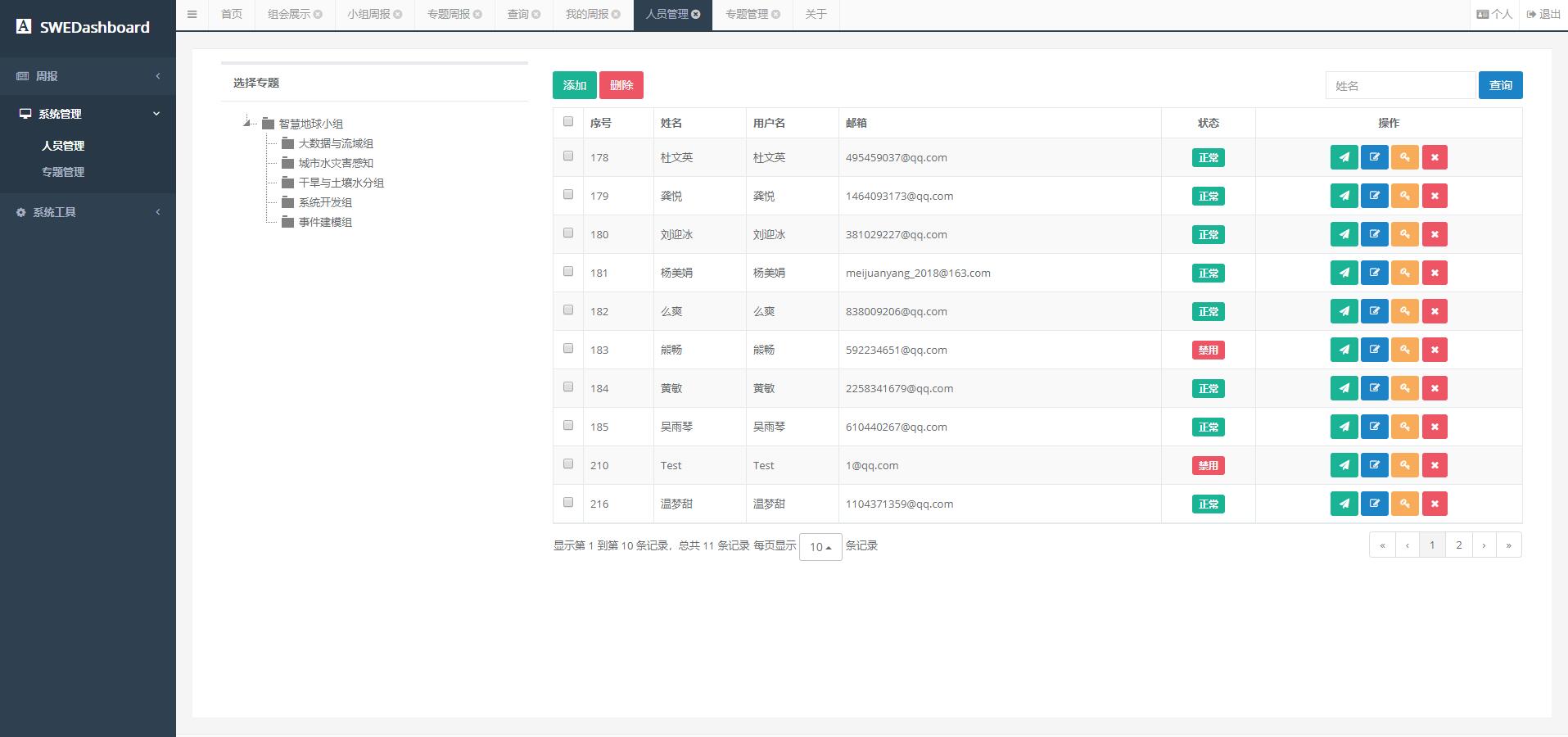Switch to the 查询 tab
This screenshot has height=737, width=1568.
pyautogui.click(x=517, y=14)
